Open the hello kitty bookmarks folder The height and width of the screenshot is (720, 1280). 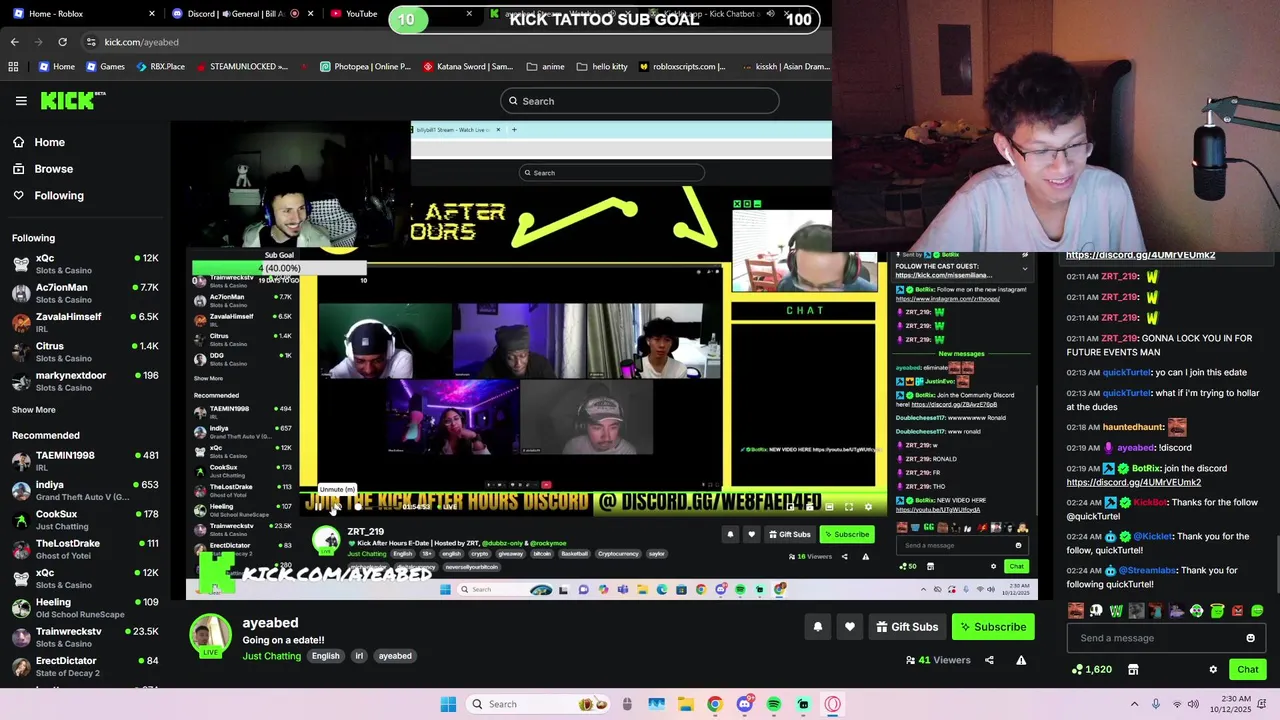(x=602, y=67)
